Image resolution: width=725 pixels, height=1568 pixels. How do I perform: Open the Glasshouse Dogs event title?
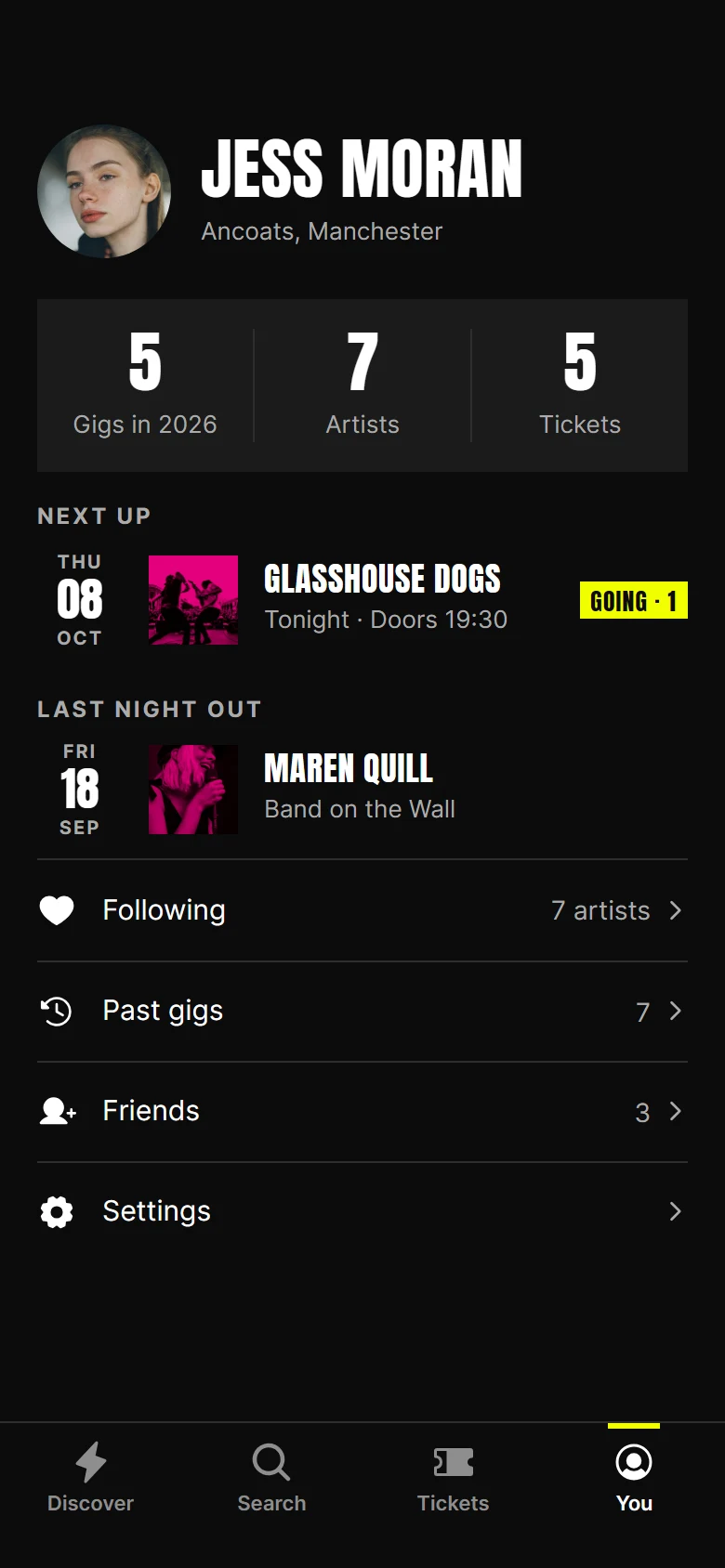pyautogui.click(x=382, y=579)
